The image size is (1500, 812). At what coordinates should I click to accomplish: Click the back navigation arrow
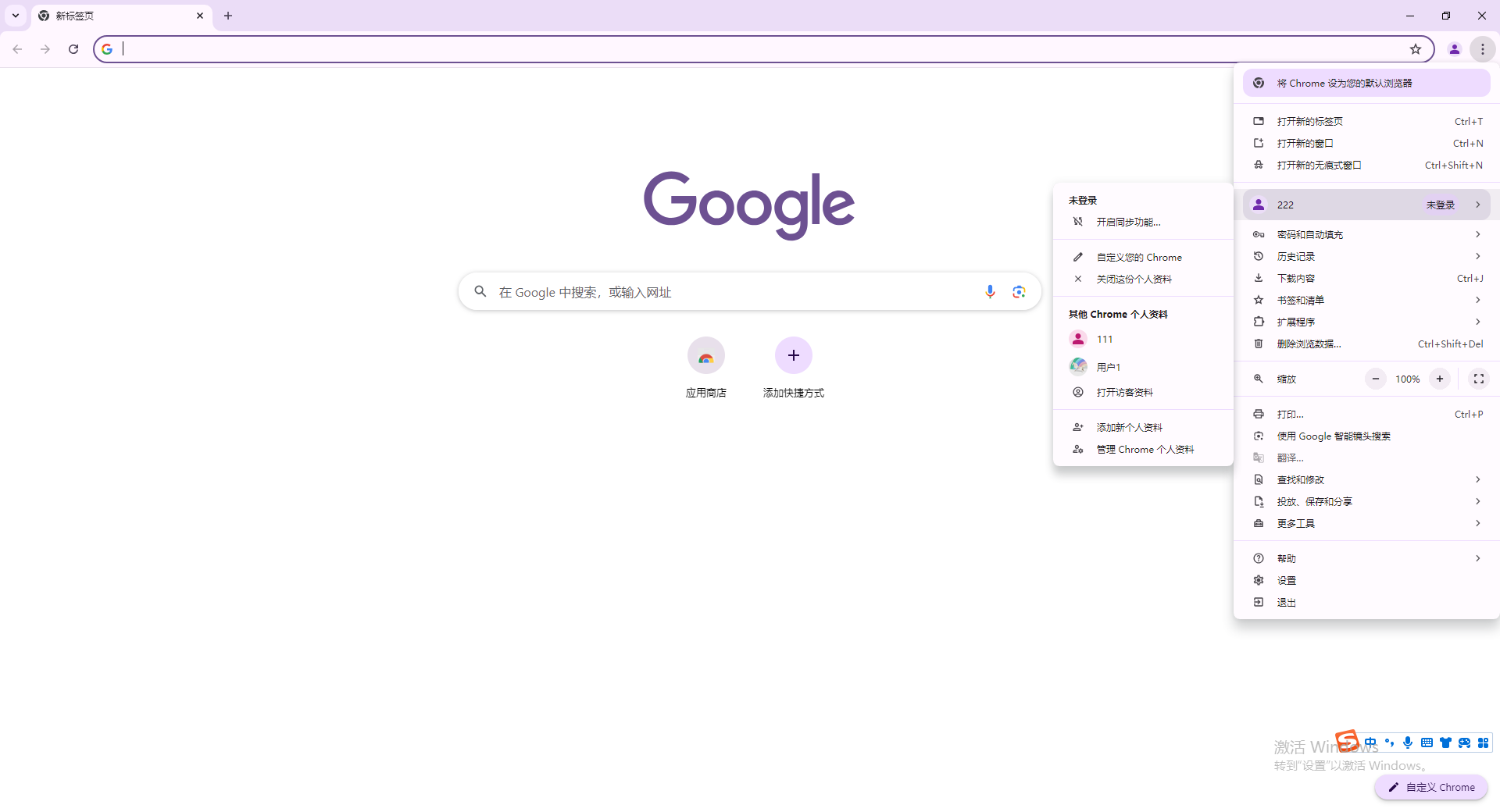click(x=17, y=49)
